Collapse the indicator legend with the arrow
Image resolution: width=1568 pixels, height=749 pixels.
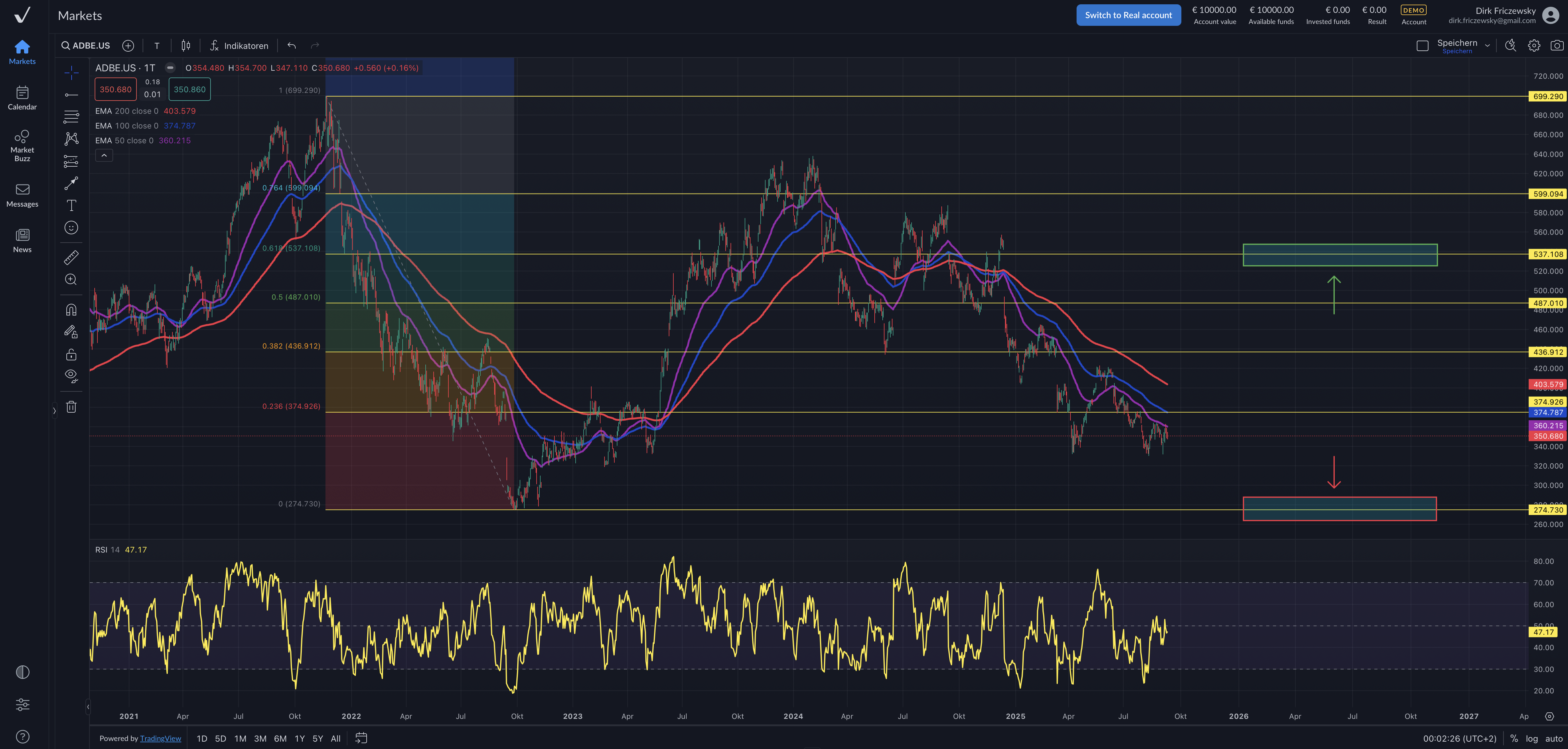104,155
